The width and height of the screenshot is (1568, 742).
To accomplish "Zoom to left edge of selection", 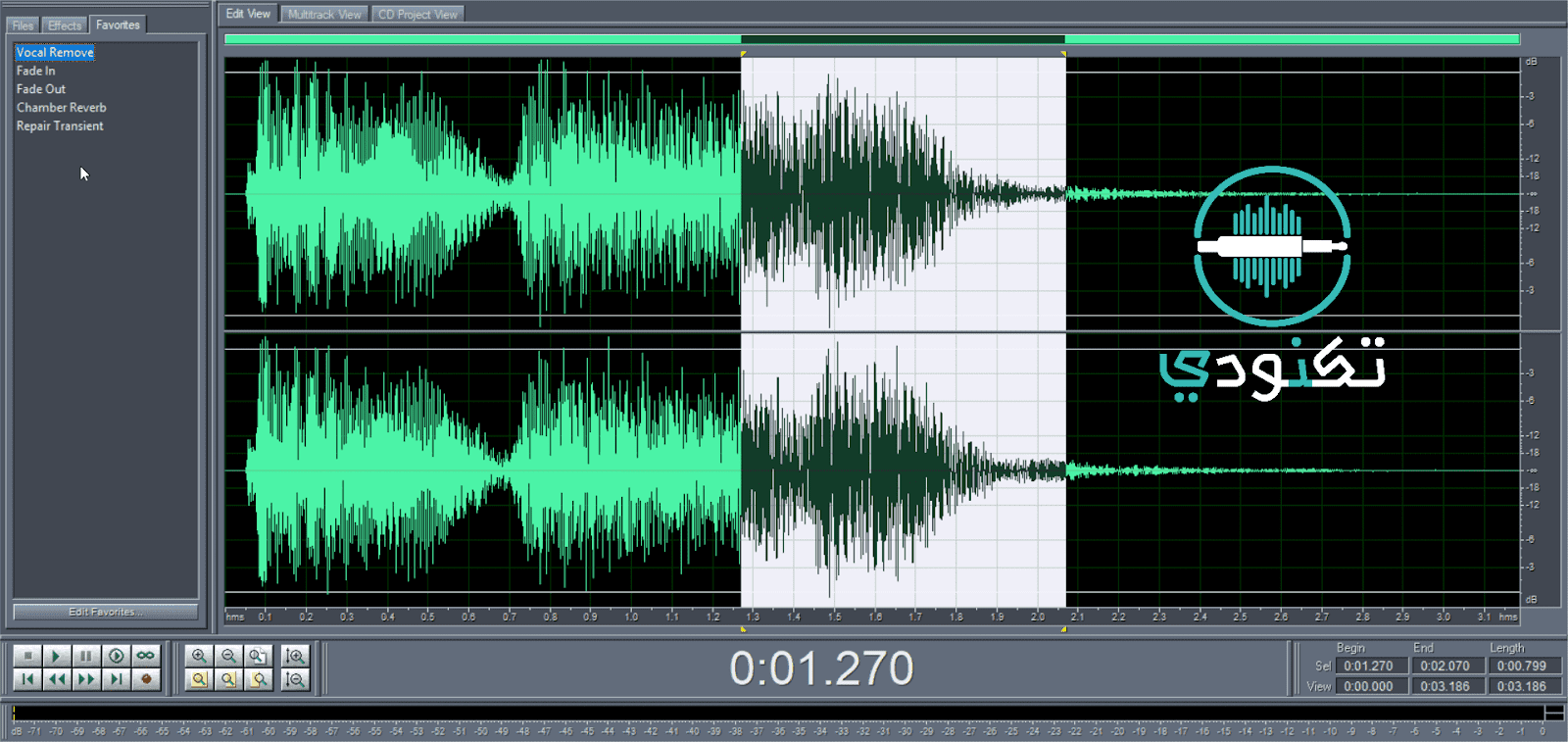I will pyautogui.click(x=228, y=679).
